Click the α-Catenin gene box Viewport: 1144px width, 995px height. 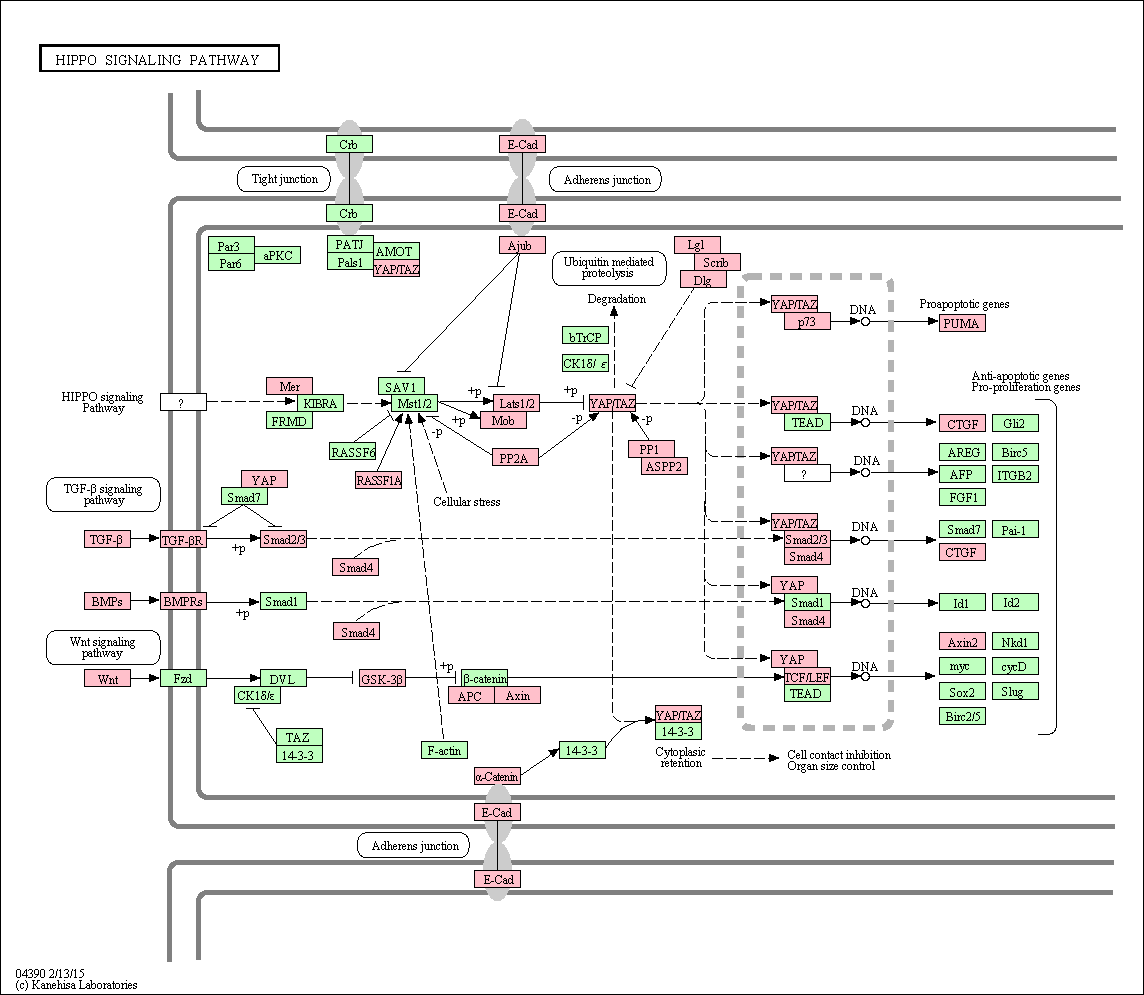pyautogui.click(x=498, y=777)
